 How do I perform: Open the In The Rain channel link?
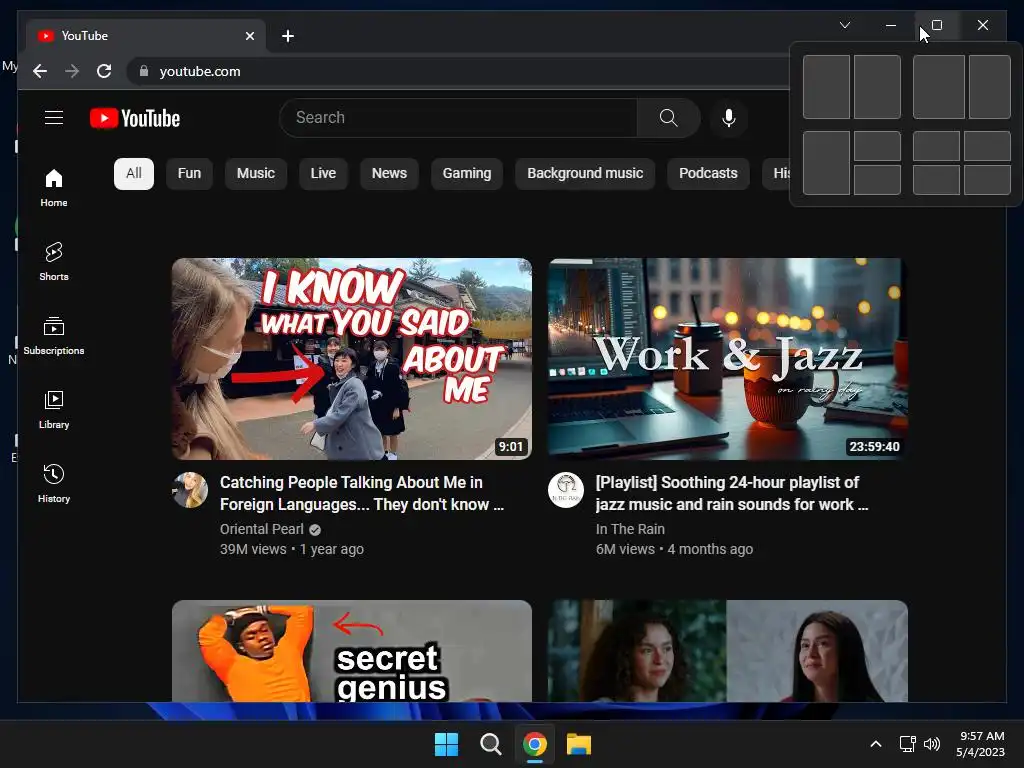click(630, 529)
